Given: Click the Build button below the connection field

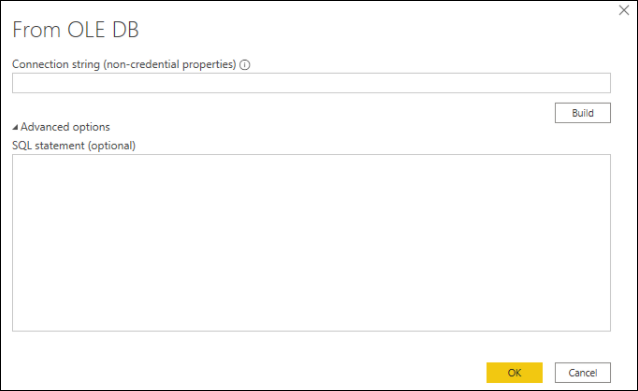Looking at the screenshot, I should click(583, 113).
